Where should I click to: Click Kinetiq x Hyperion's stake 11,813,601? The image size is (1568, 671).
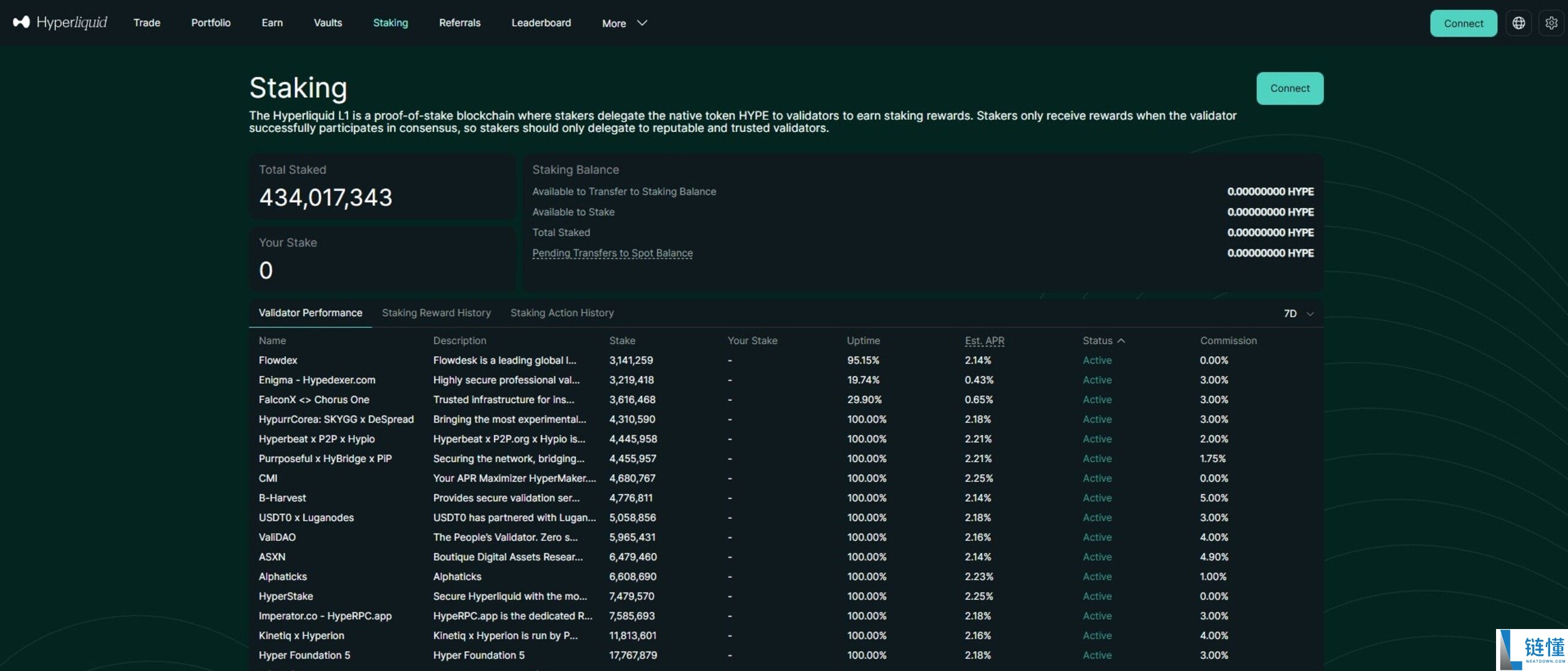pyautogui.click(x=633, y=635)
